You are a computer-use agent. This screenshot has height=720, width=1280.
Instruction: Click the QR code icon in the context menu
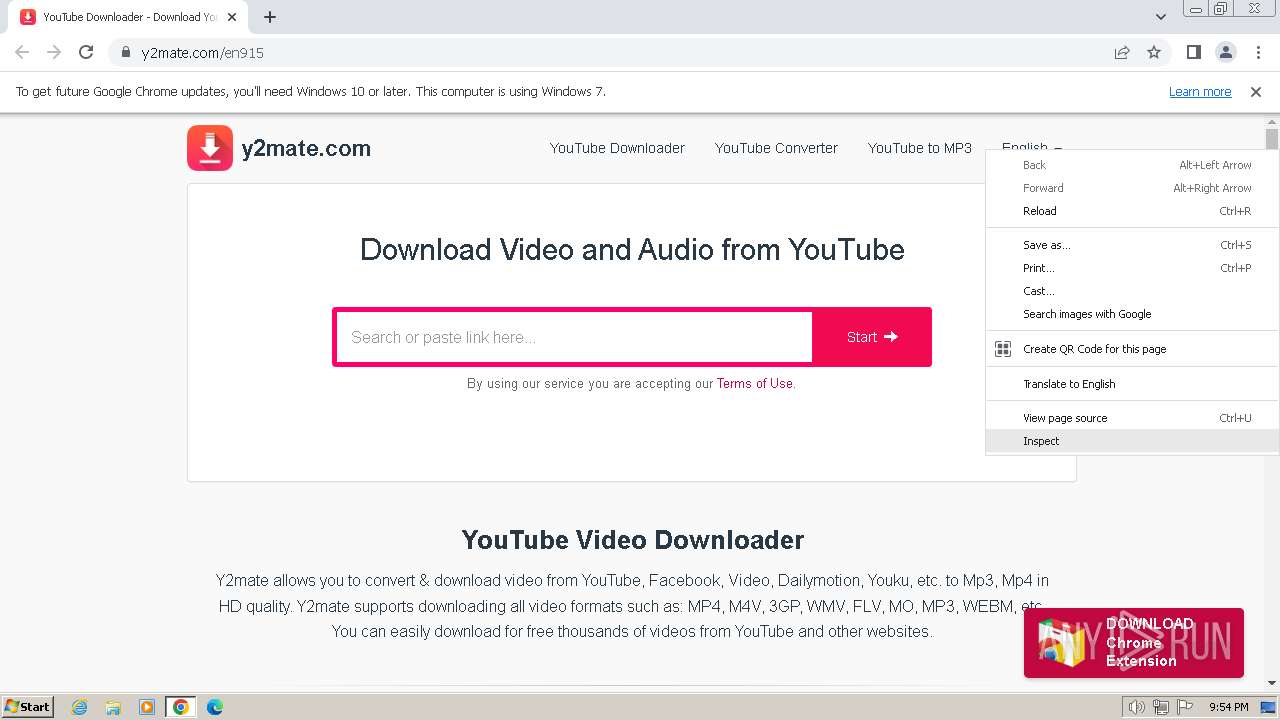coord(1003,349)
